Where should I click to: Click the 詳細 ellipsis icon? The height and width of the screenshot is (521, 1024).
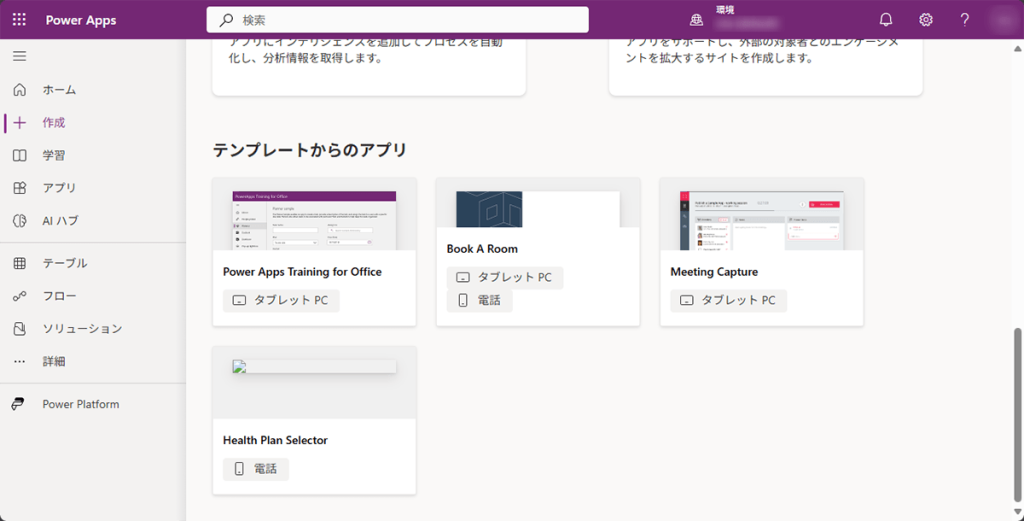(x=20, y=361)
